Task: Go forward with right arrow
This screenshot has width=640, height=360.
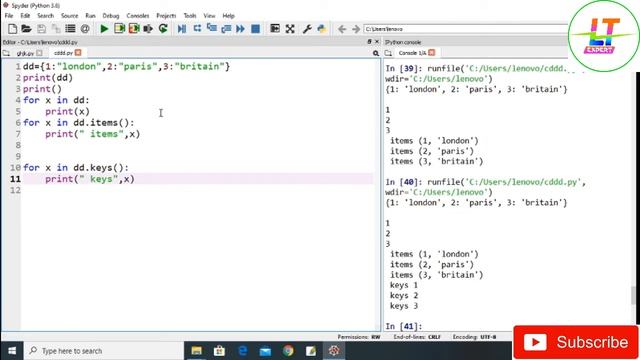Action: point(356,29)
